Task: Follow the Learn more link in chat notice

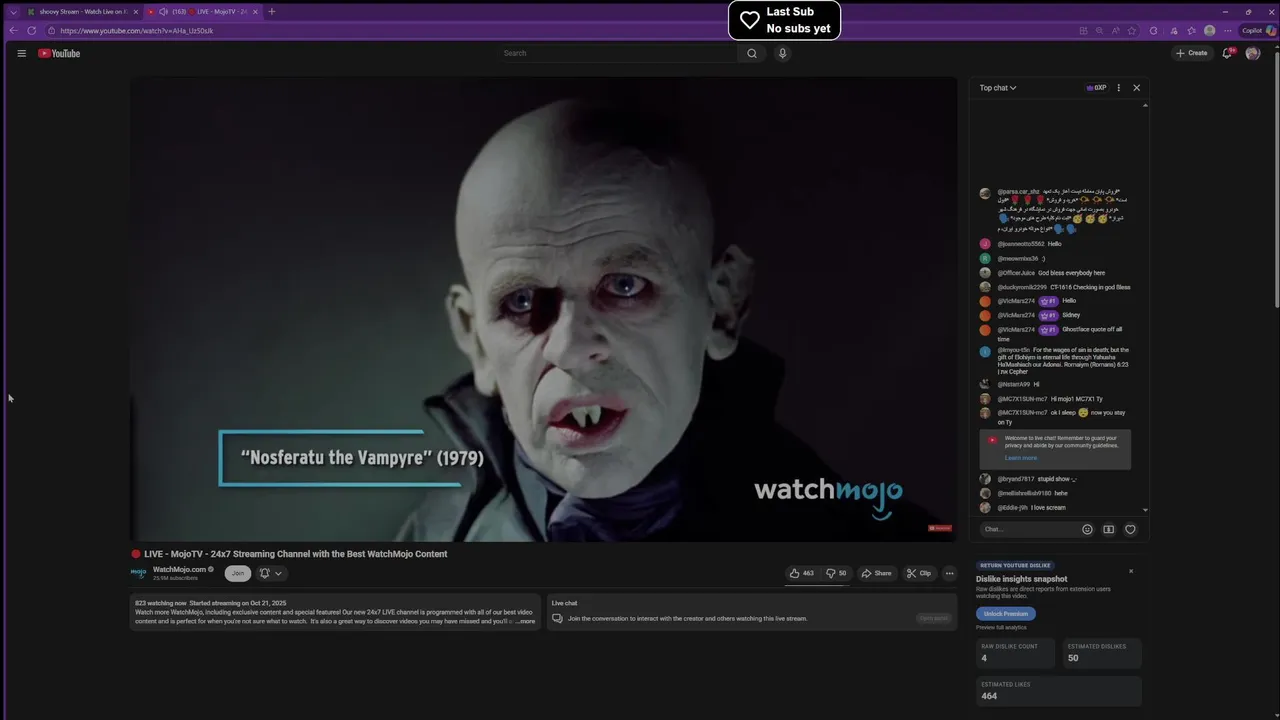Action: click(1021, 458)
